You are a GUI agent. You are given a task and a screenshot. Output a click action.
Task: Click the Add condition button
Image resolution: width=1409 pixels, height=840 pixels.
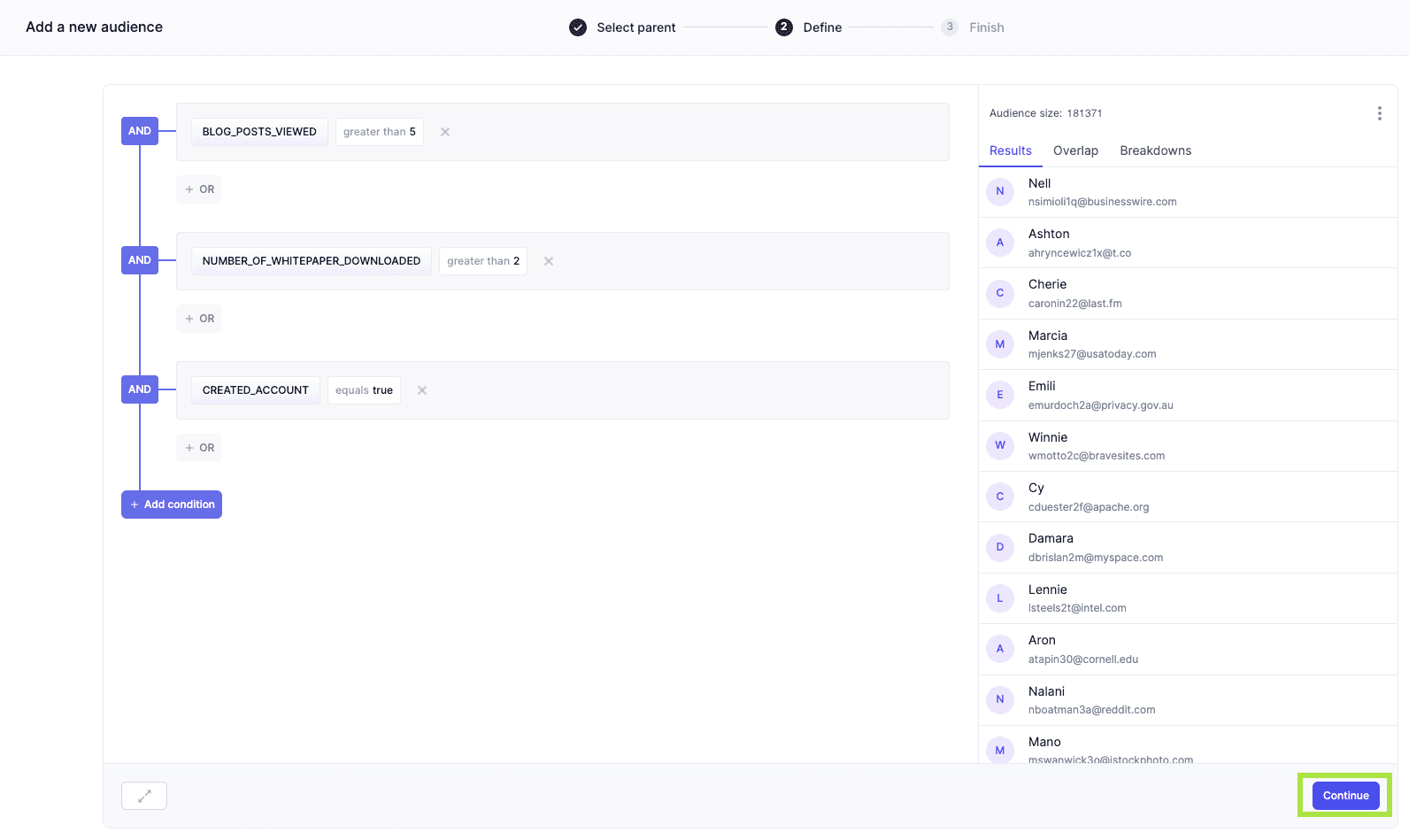172,505
